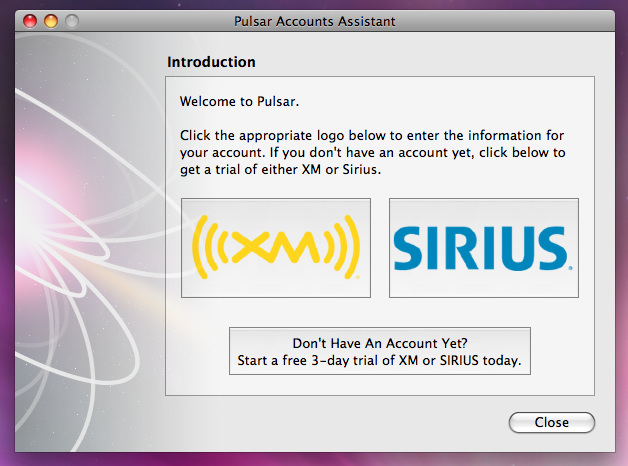This screenshot has height=466, width=628.
Task: Close the window with red traffic light
Action: 30,21
